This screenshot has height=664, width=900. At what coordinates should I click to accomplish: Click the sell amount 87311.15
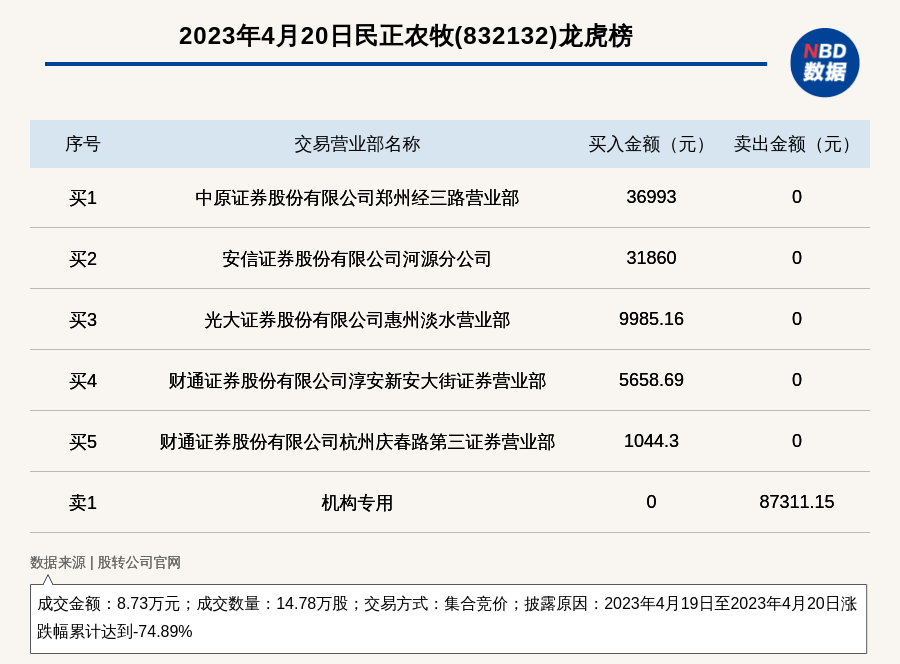pyautogui.click(x=796, y=502)
